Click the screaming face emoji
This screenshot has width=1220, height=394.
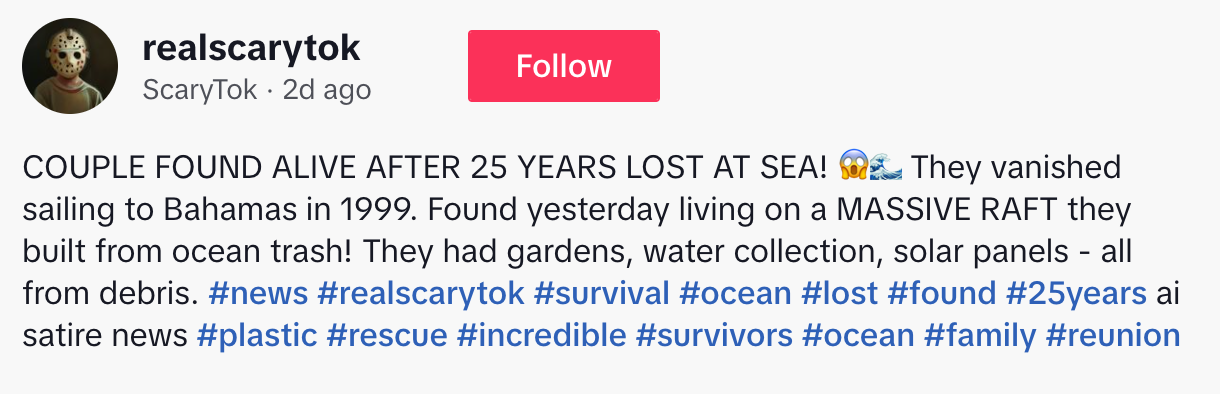coord(853,167)
